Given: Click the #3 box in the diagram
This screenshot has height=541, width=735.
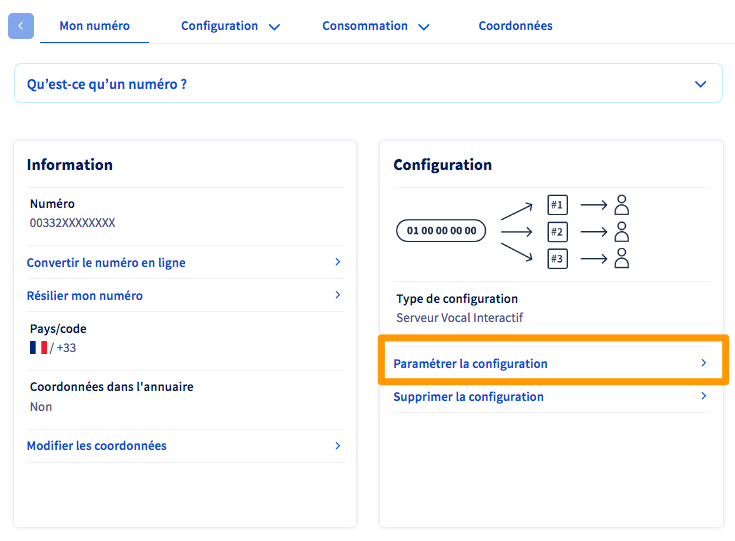Looking at the screenshot, I should 558,258.
